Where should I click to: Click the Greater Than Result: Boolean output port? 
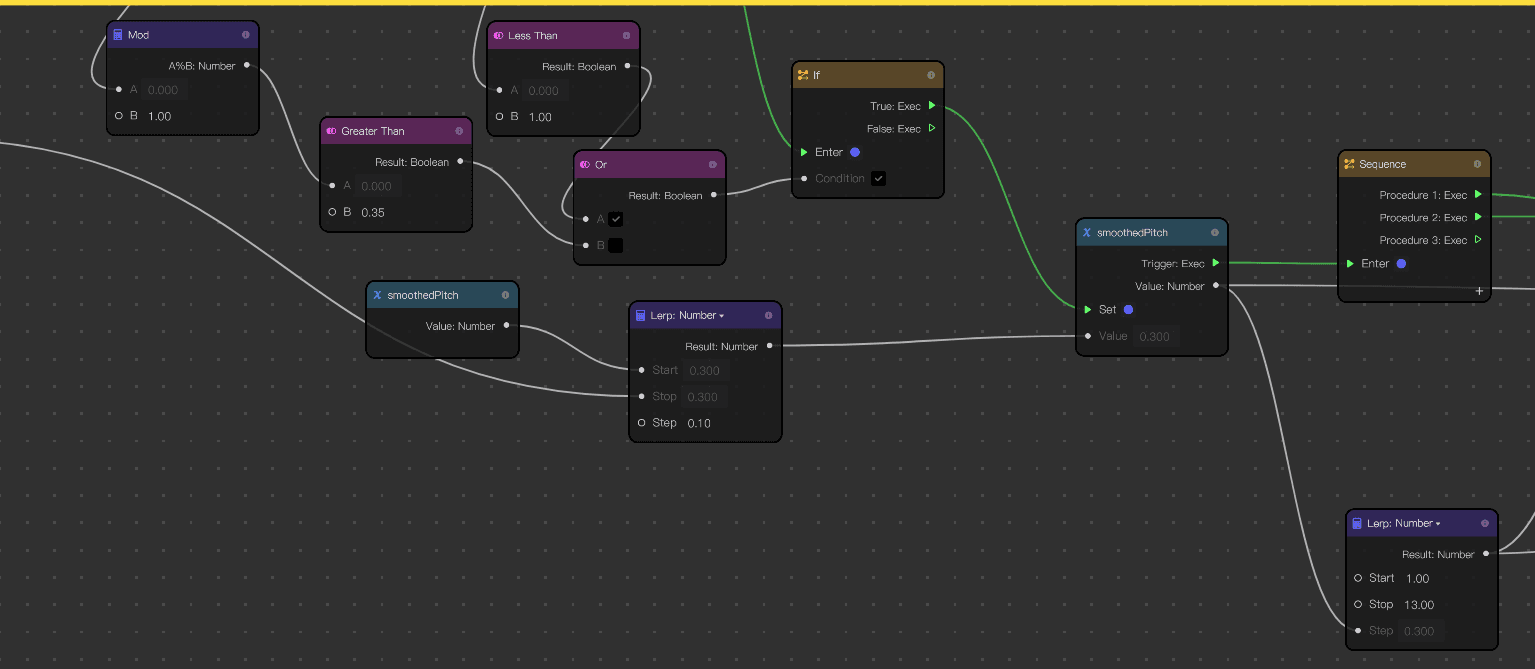pyautogui.click(x=460, y=162)
